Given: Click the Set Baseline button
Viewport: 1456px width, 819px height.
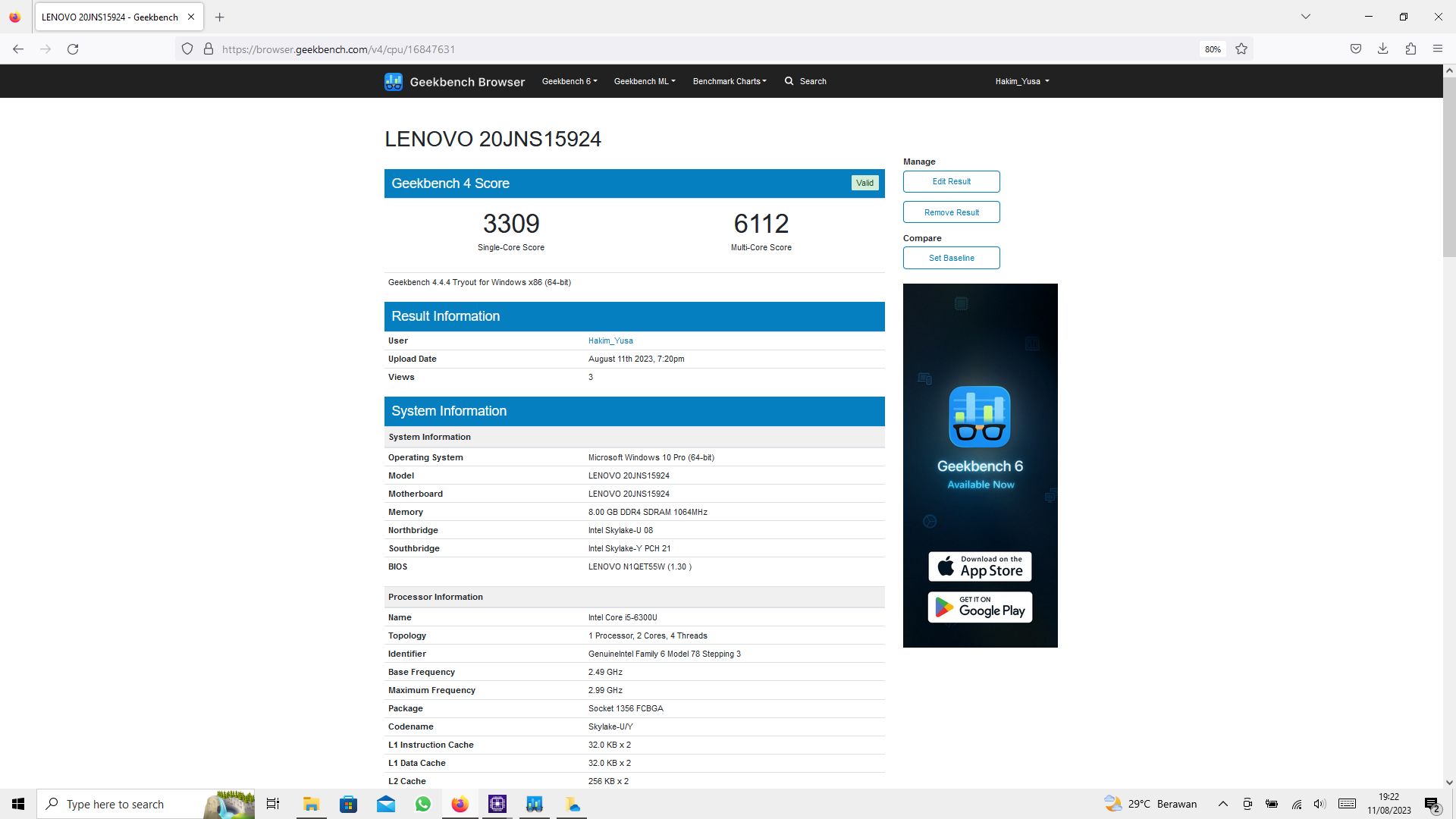Looking at the screenshot, I should (952, 258).
